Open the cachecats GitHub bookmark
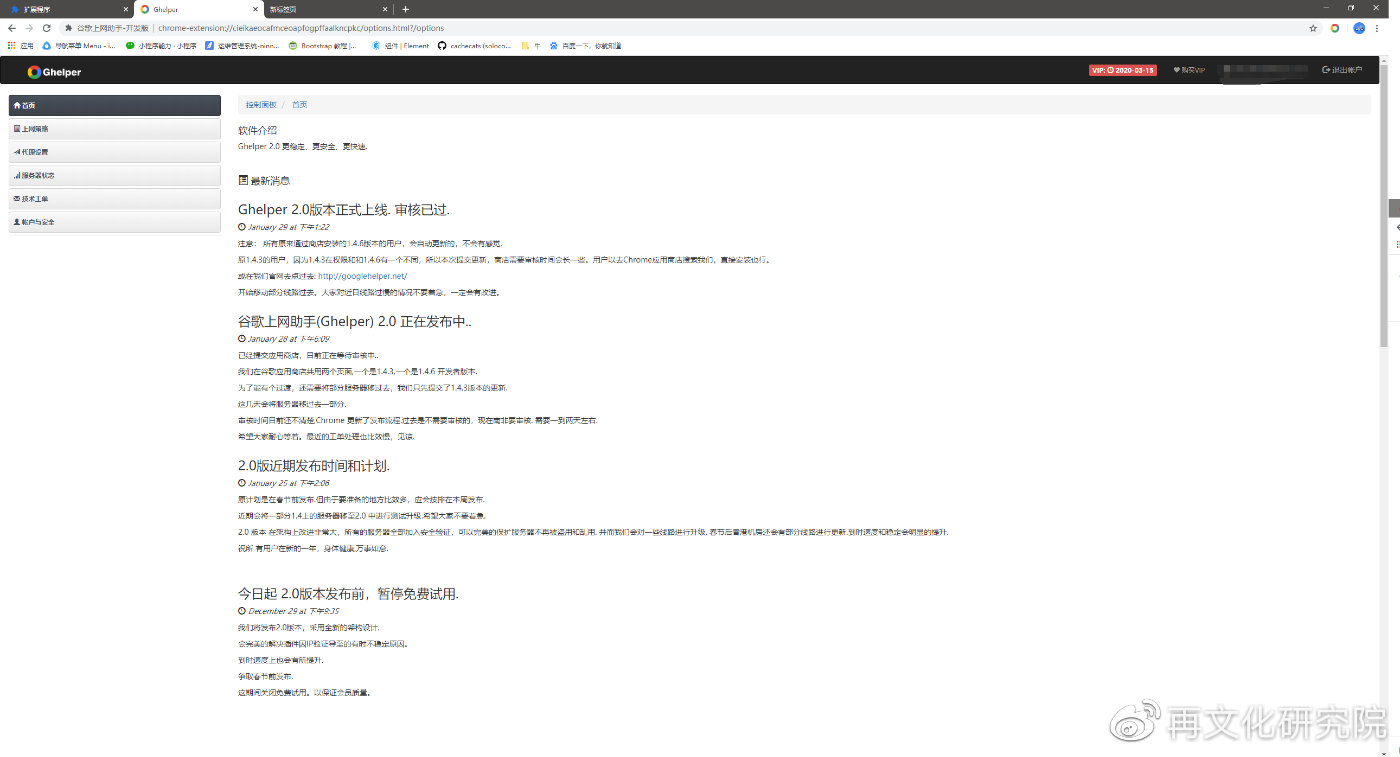This screenshot has width=1400, height=757. click(474, 45)
